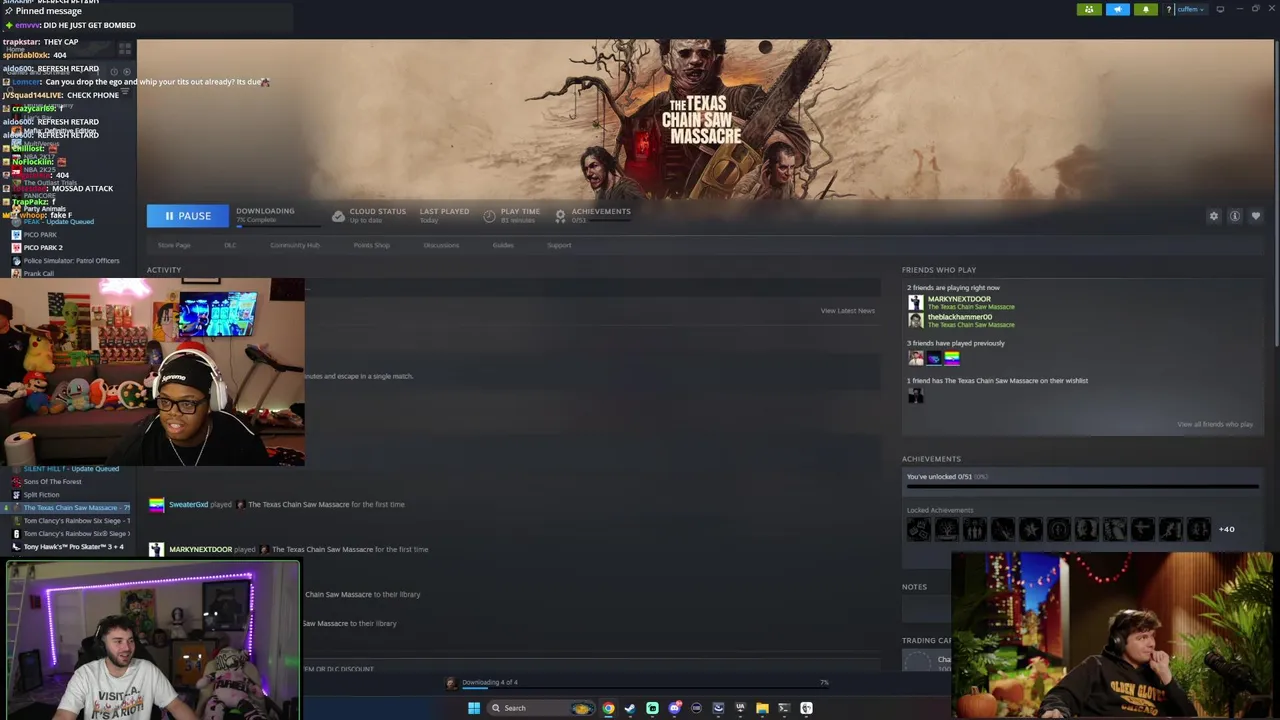The width and height of the screenshot is (1280, 720).
Task: Open game info icon beside the gear
Action: 1235,216
